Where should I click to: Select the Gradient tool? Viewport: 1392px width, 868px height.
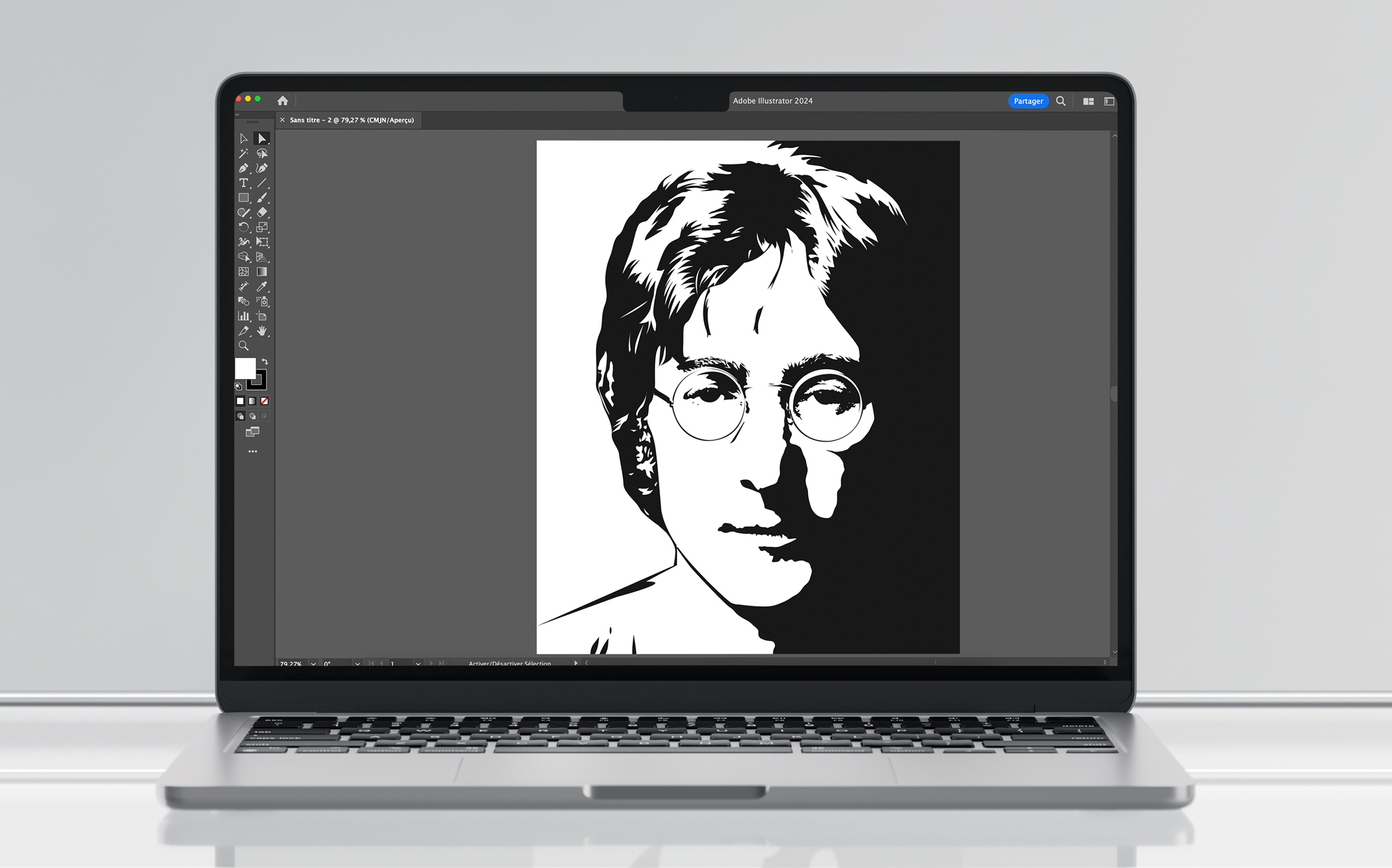coord(262,271)
